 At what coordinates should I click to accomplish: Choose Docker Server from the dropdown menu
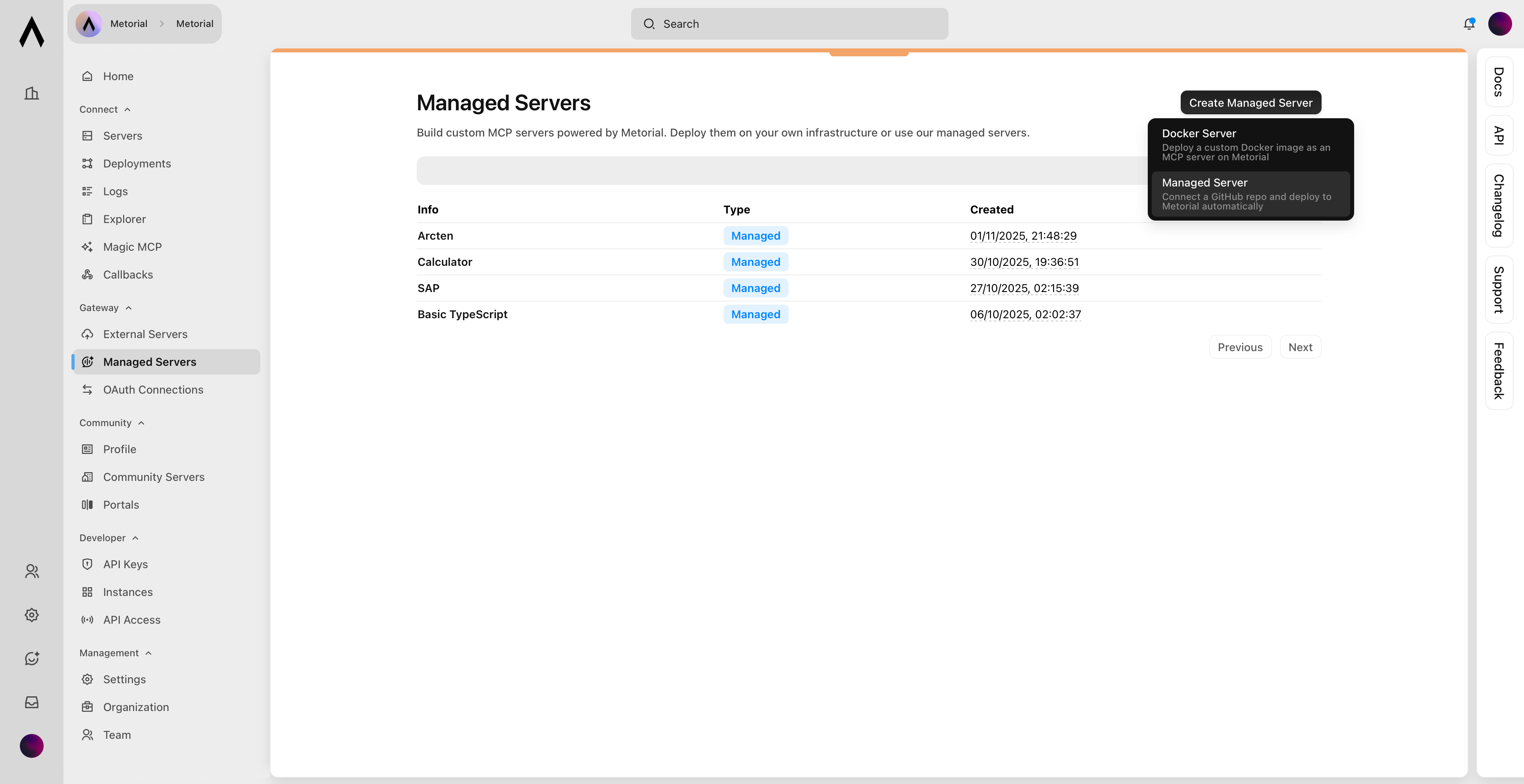point(1250,144)
